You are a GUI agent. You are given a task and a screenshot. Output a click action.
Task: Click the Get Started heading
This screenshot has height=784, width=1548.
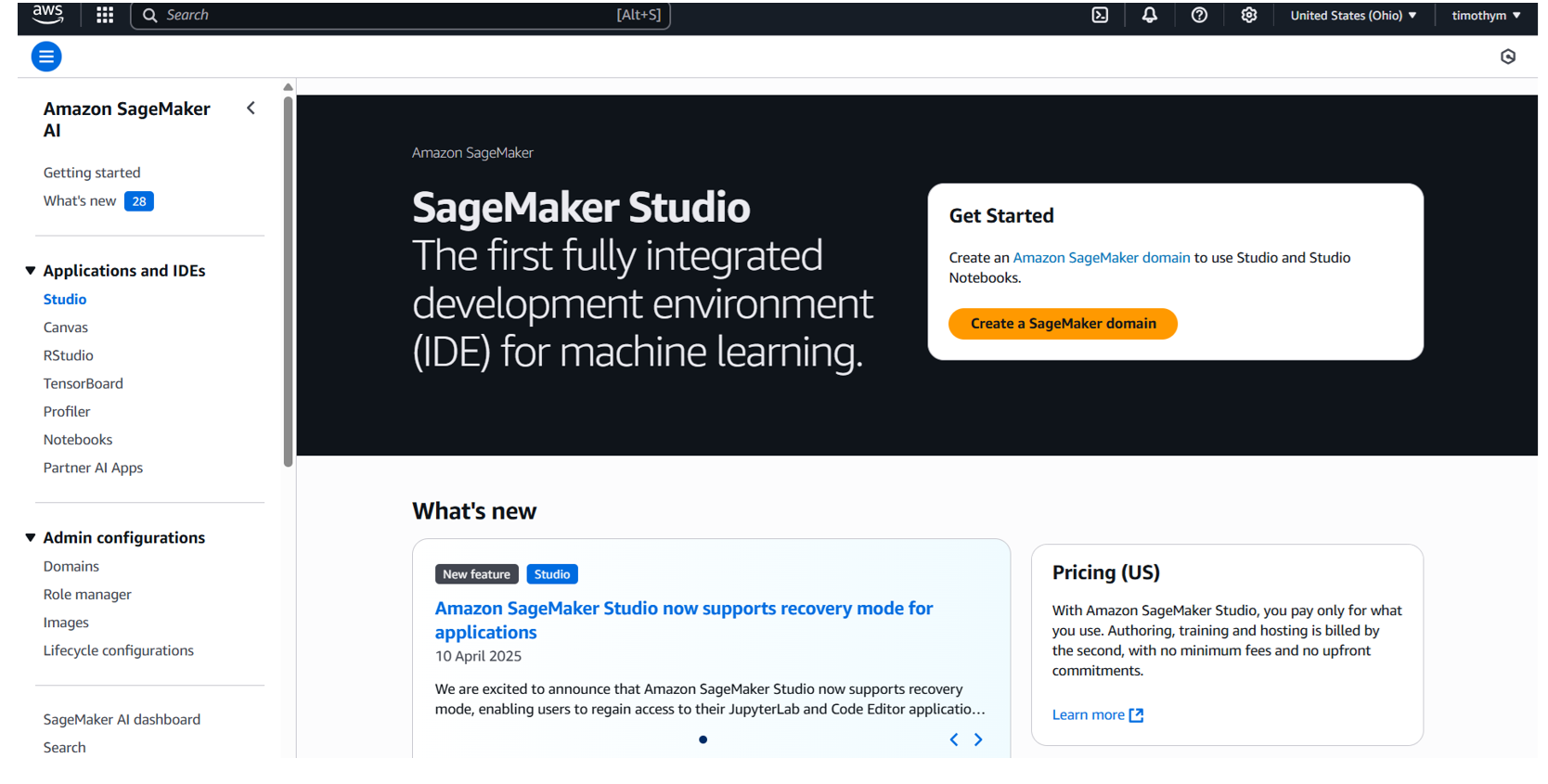[1001, 216]
